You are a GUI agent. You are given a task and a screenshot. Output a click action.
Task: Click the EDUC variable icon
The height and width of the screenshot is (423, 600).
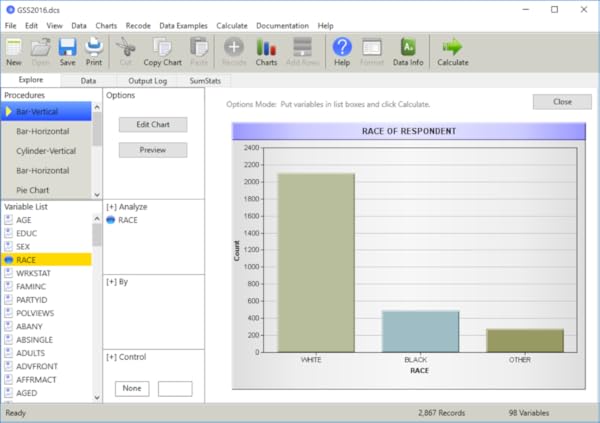coord(8,233)
